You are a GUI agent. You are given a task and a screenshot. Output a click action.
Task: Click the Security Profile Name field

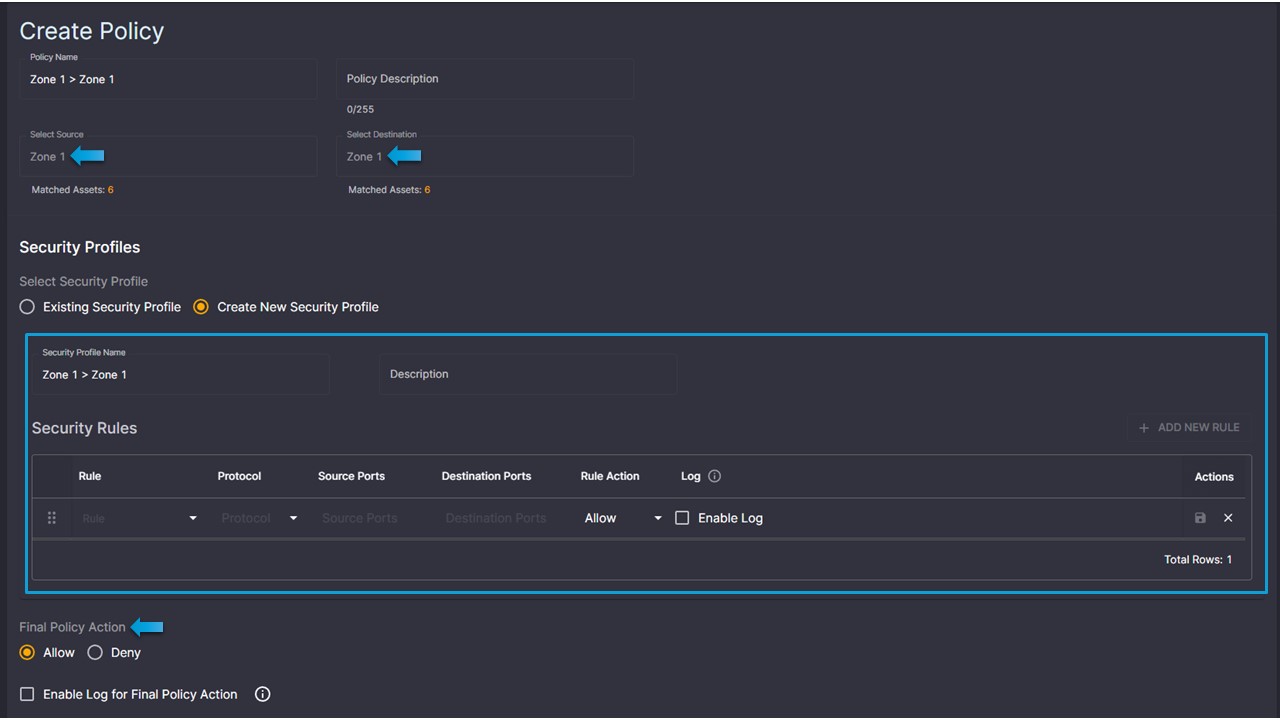coord(180,374)
